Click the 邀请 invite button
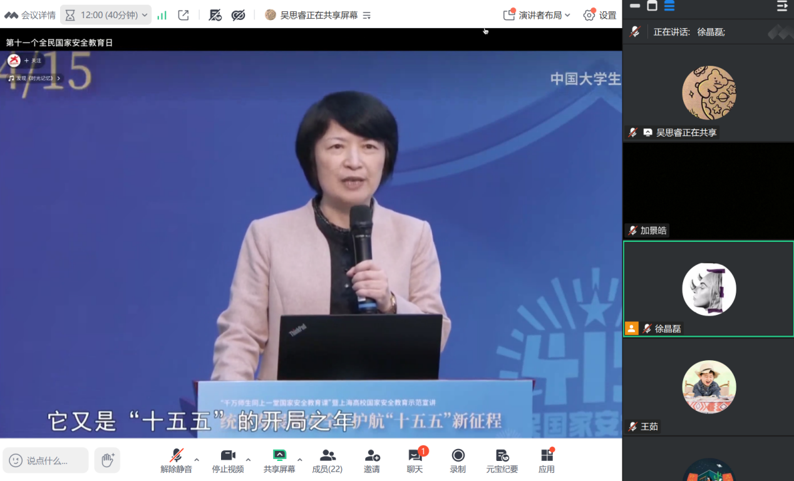The height and width of the screenshot is (481, 794). point(372,460)
